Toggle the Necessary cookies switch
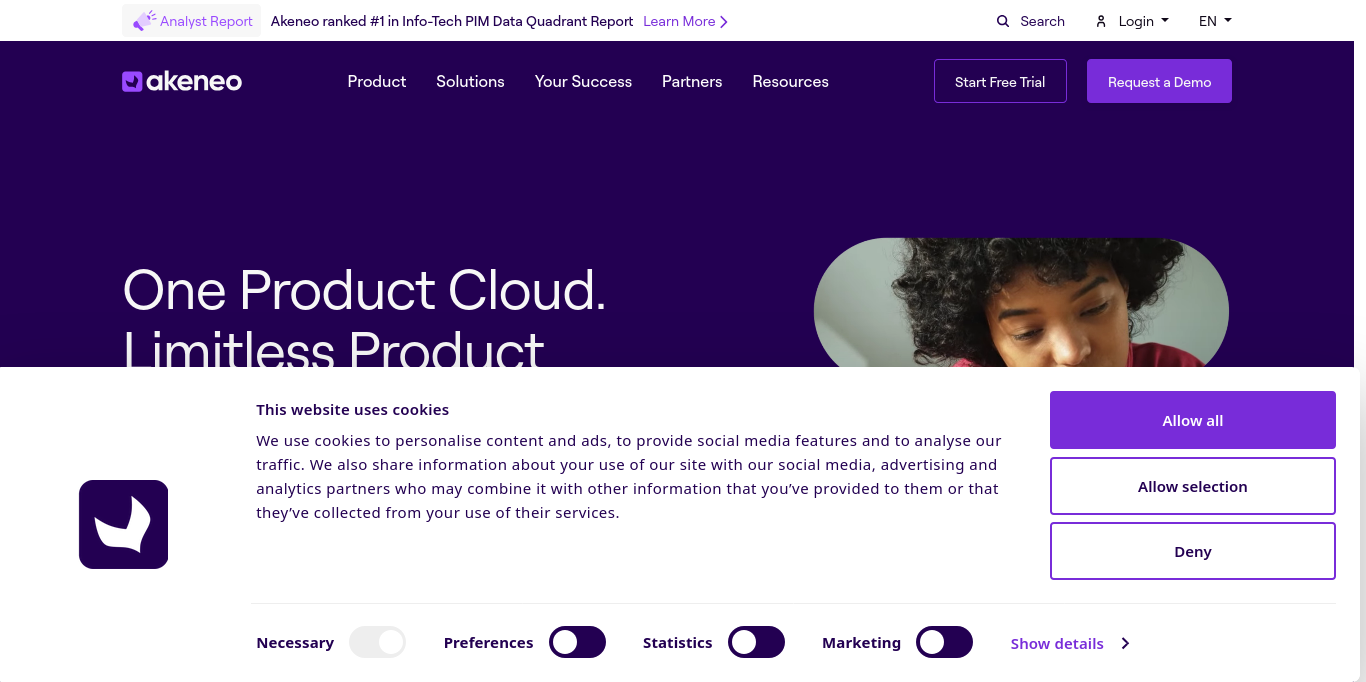The image size is (1366, 682). point(377,642)
